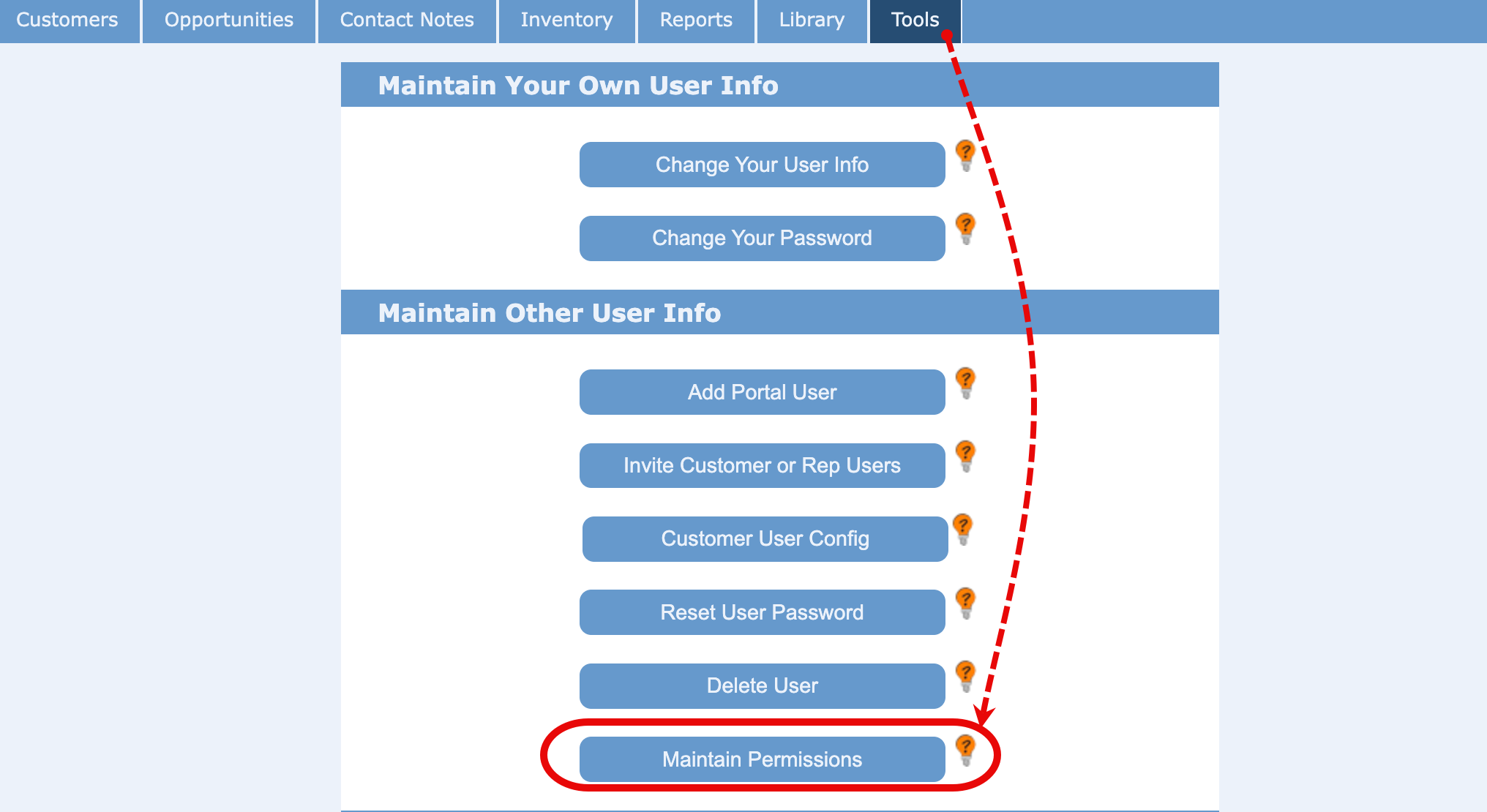
Task: Click help bulb beside Delete User
Action: [x=965, y=676]
